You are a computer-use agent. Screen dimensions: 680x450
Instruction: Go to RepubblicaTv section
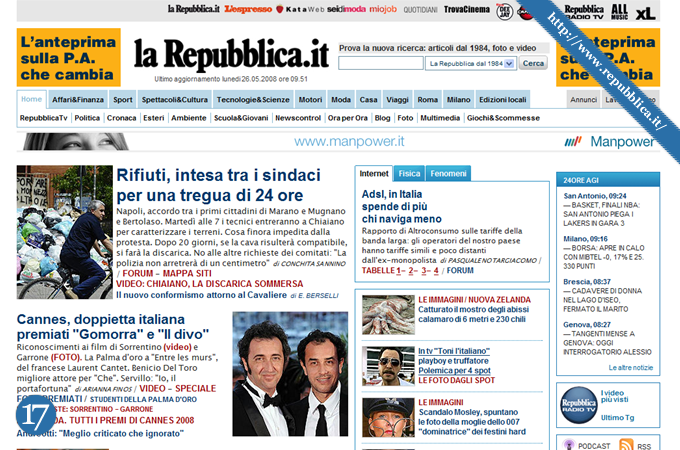pos(43,118)
